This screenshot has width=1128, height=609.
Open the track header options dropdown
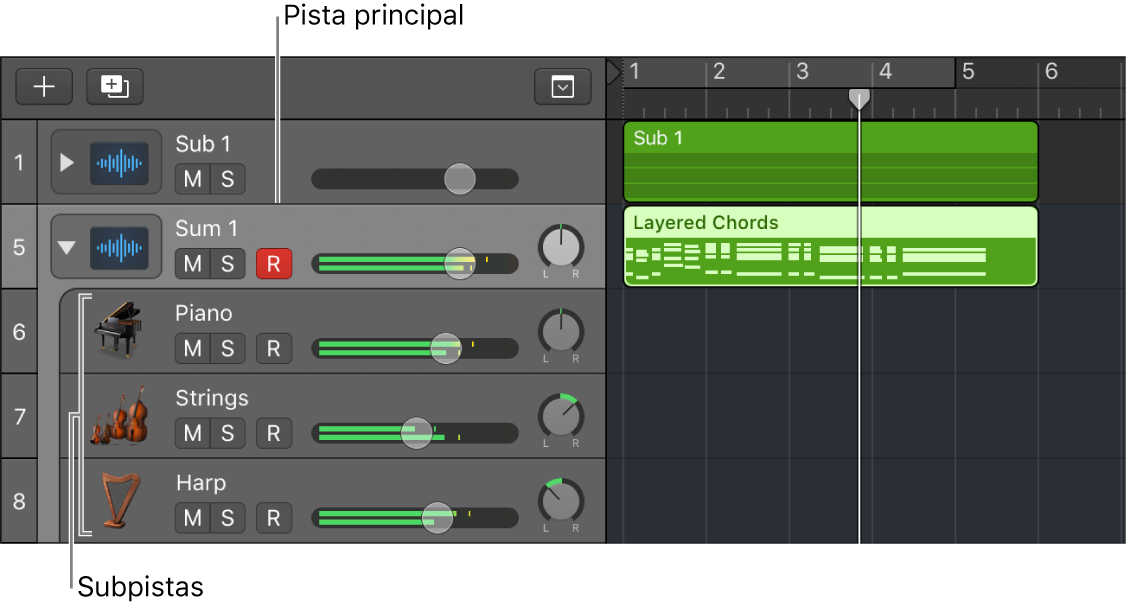coord(563,87)
